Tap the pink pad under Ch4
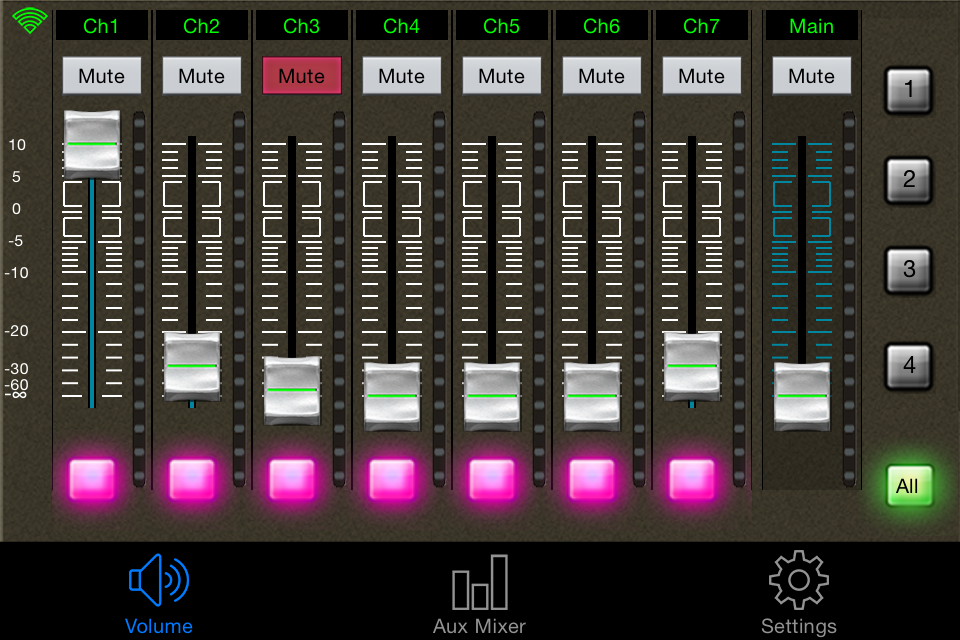This screenshot has width=960, height=640. tap(392, 478)
